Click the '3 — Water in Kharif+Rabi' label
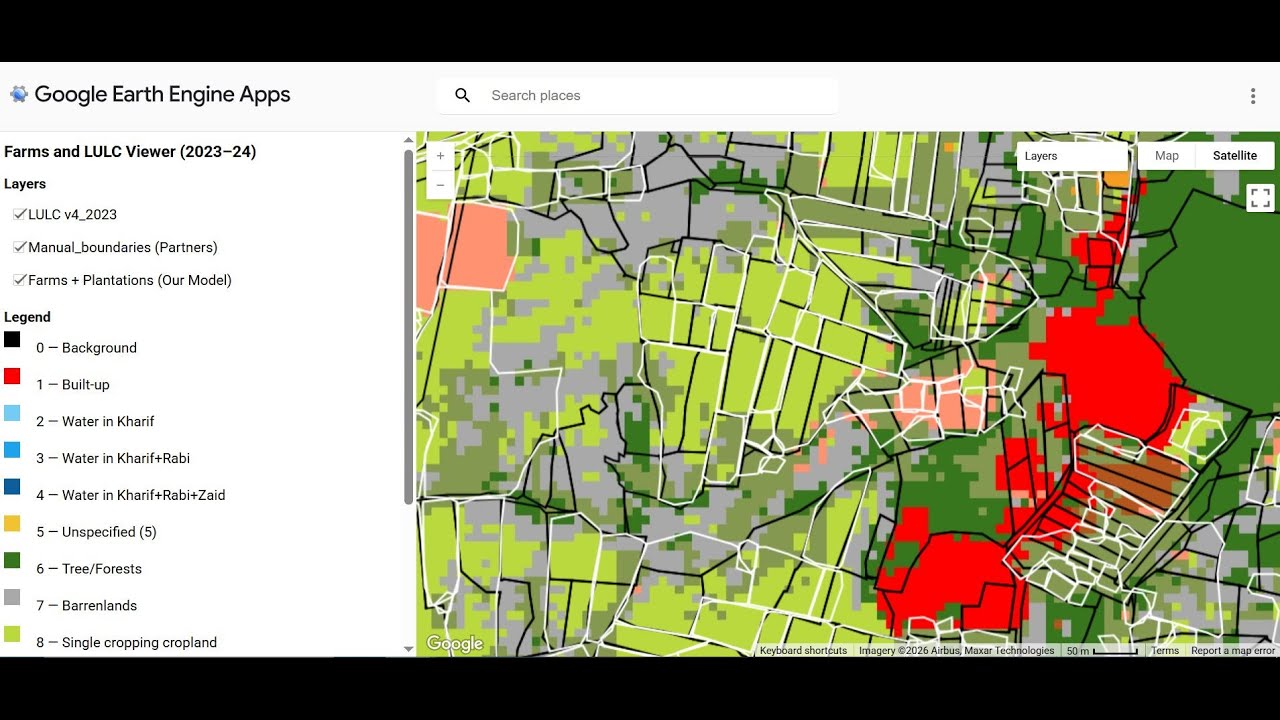Screen dimensions: 1280x720 pyautogui.click(x=113, y=459)
